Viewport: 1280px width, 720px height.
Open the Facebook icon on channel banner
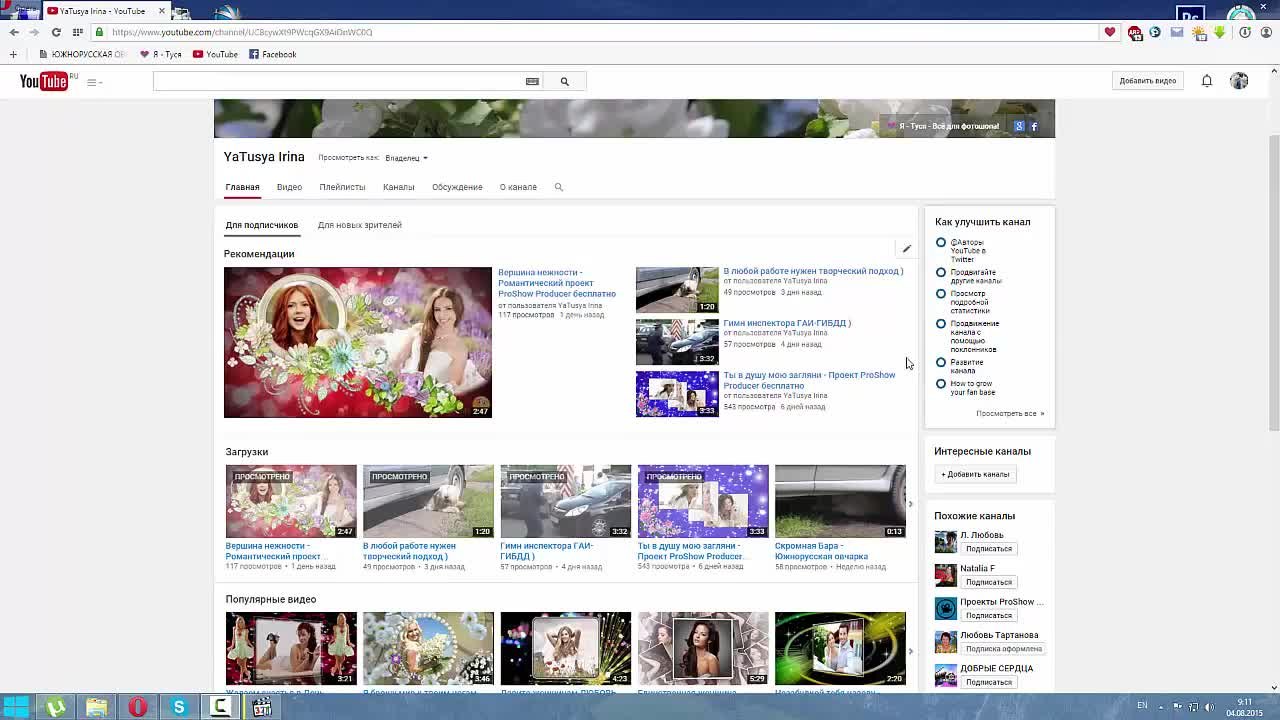point(1034,126)
